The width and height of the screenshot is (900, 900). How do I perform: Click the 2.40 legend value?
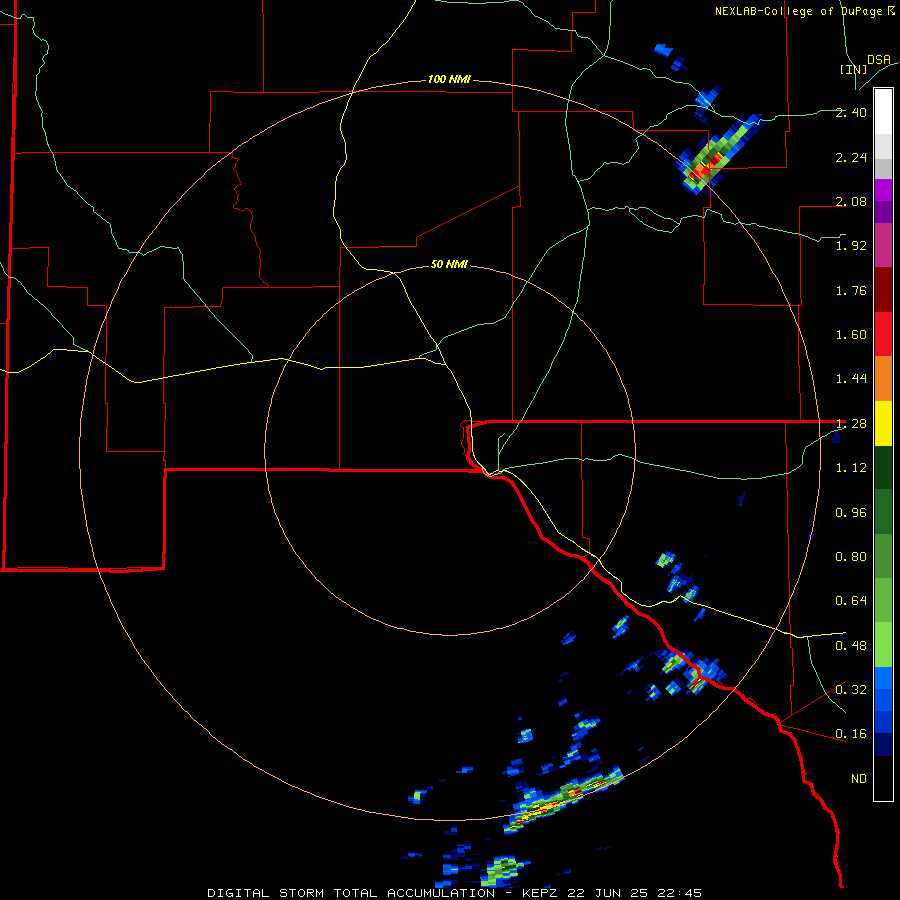851,112
